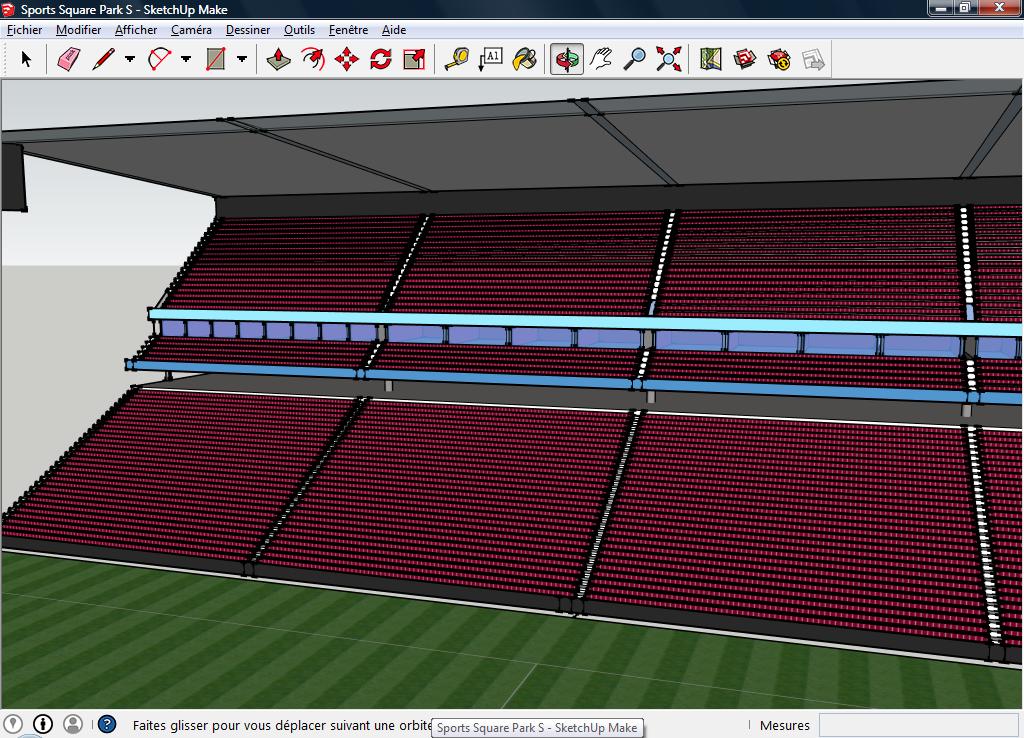This screenshot has height=738, width=1024.
Task: Activate the Tape Measure tool
Action: pyautogui.click(x=456, y=60)
